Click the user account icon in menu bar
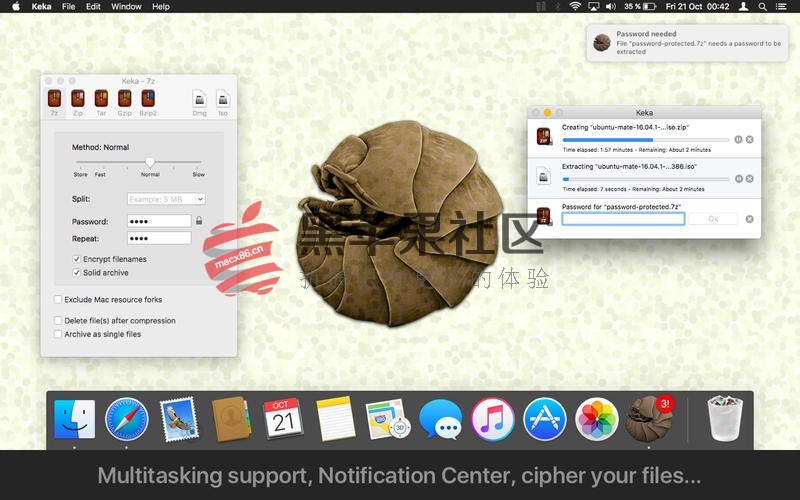 point(744,7)
